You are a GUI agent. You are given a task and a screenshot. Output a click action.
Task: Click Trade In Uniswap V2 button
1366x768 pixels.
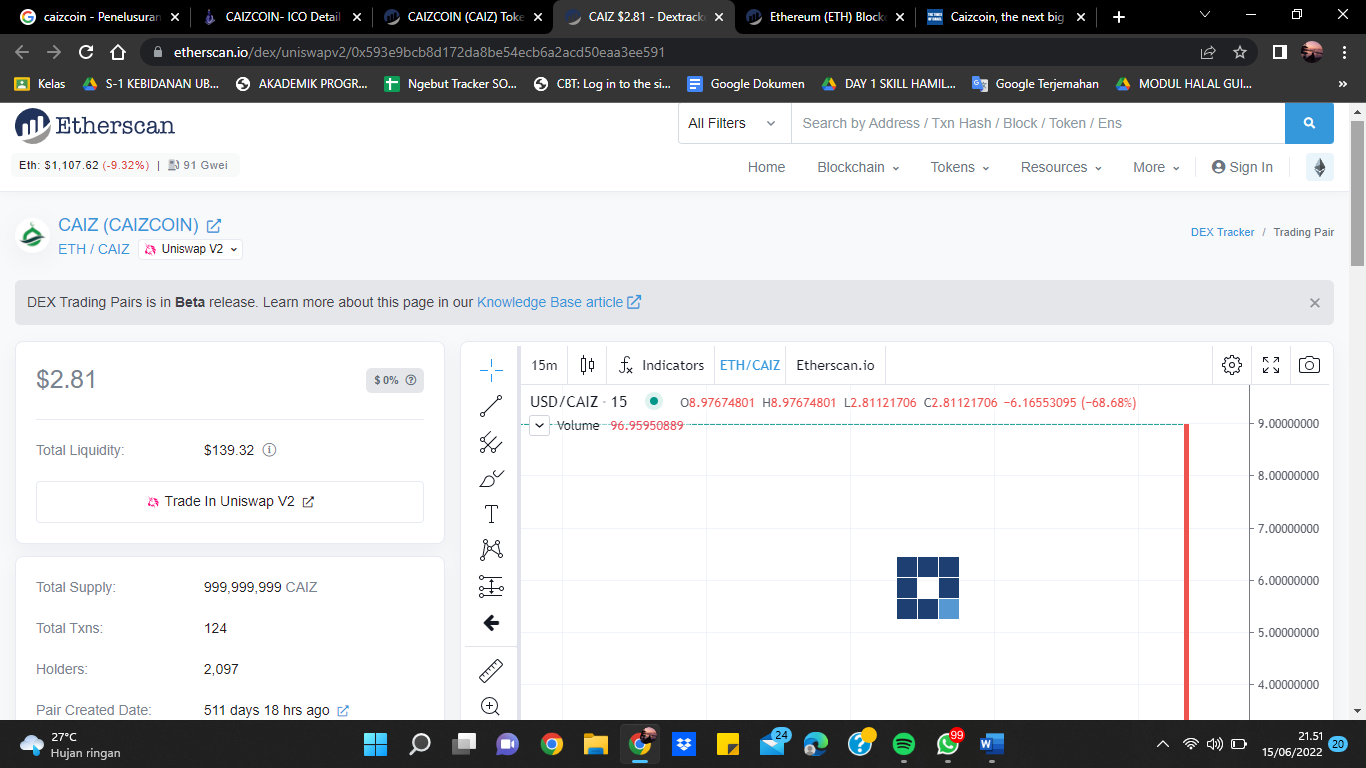pos(230,502)
